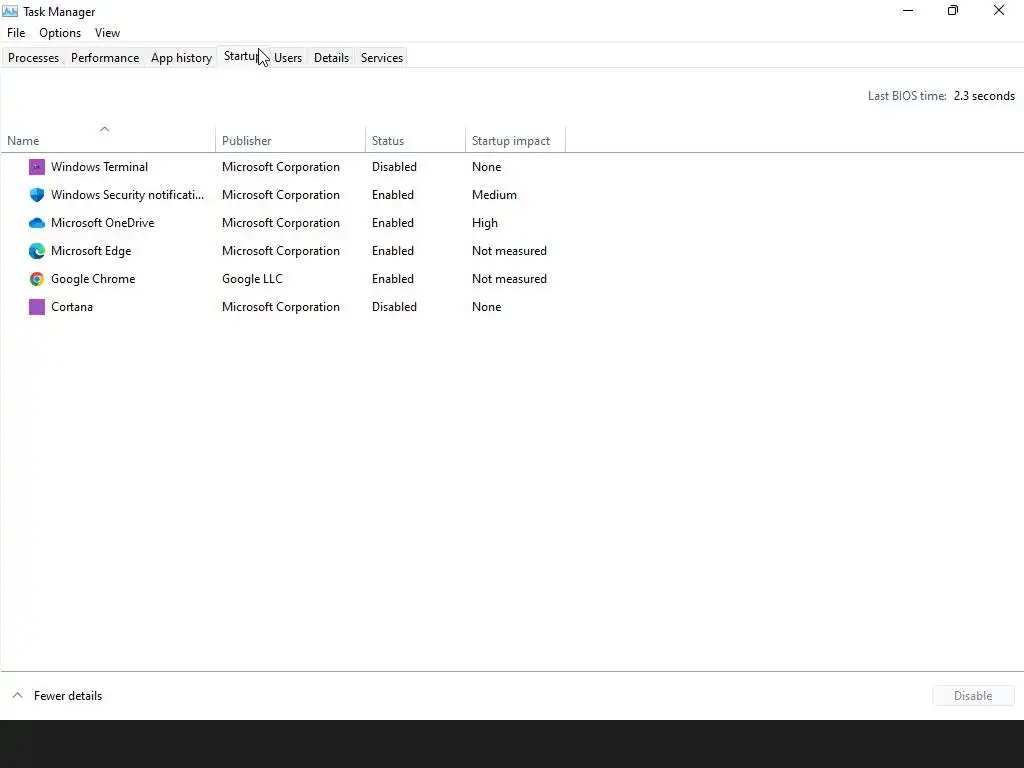The height and width of the screenshot is (768, 1024).
Task: Select the Windows Terminal row name
Action: point(99,167)
